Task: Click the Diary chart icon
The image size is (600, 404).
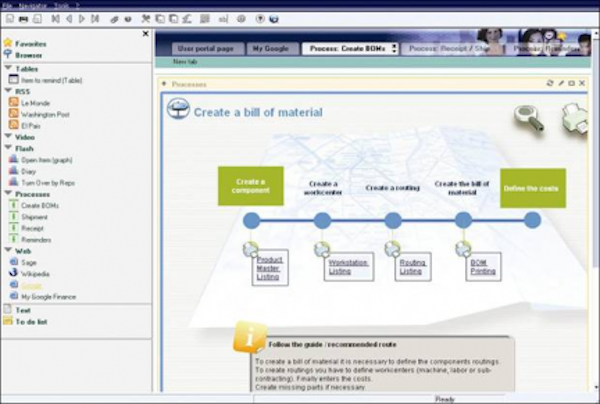Action: (13, 171)
